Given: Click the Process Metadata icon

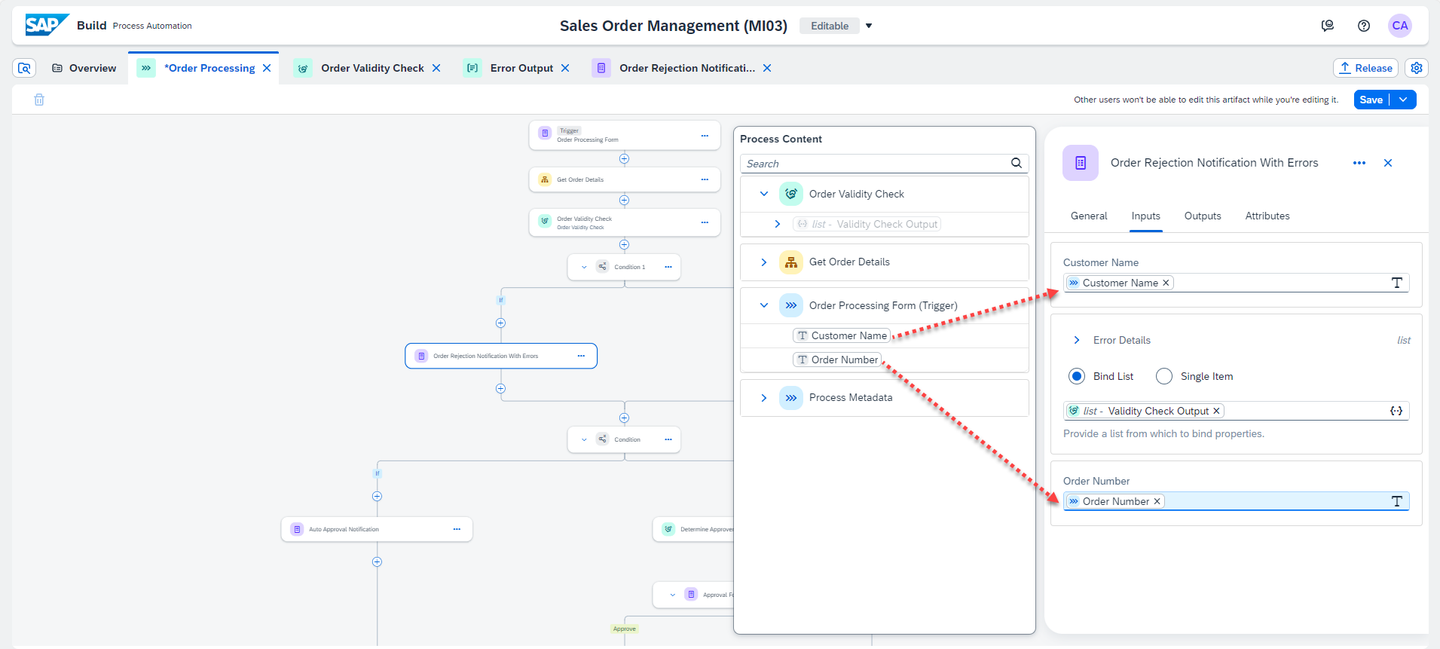Looking at the screenshot, I should point(791,397).
